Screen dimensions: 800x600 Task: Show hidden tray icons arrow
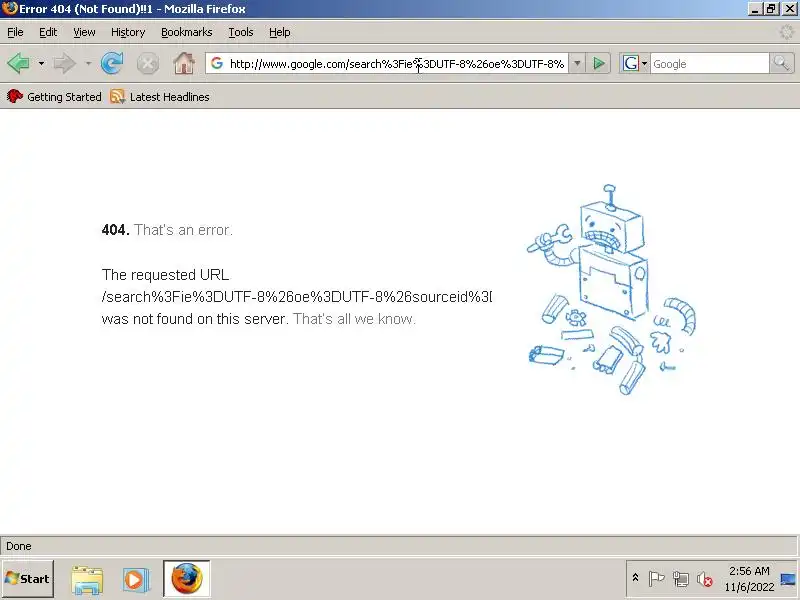636,578
